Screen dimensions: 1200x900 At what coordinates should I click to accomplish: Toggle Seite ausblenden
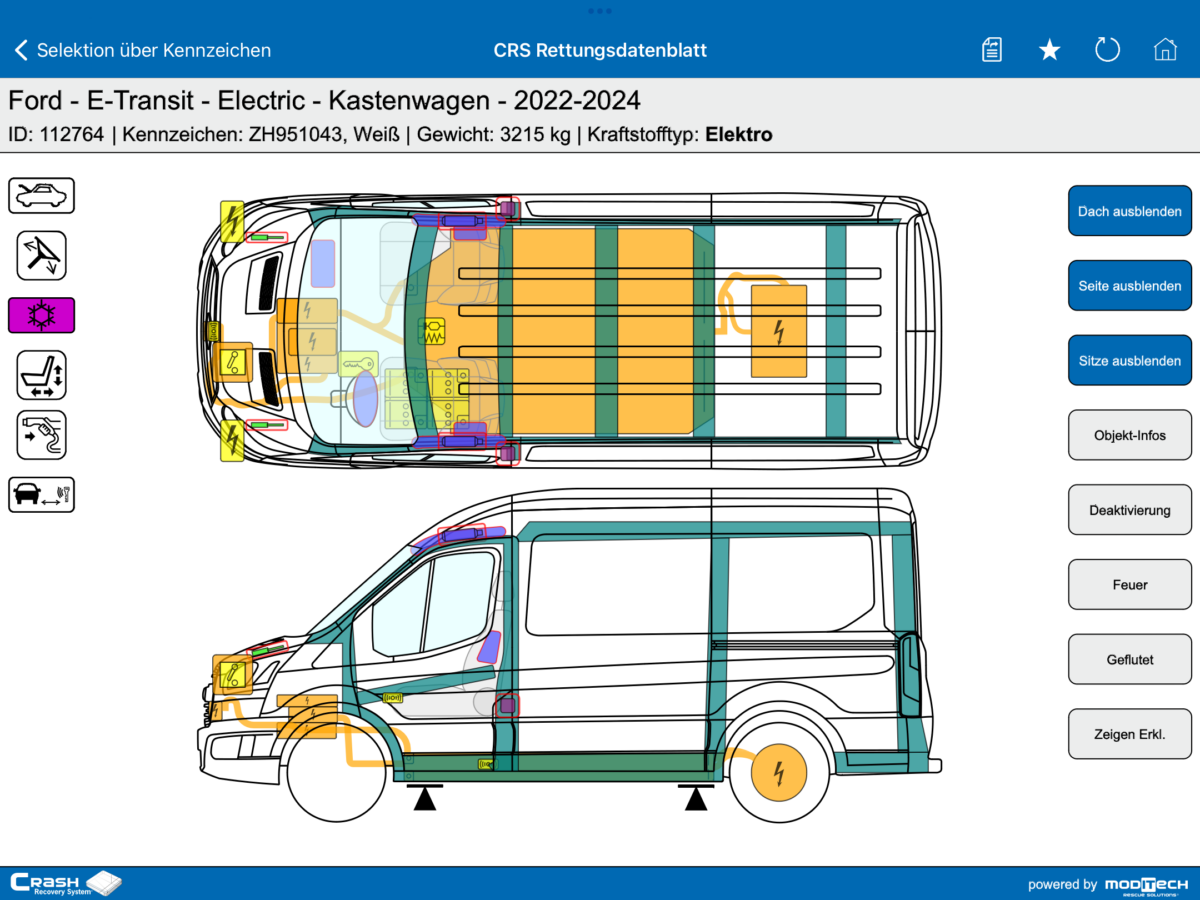click(1130, 286)
